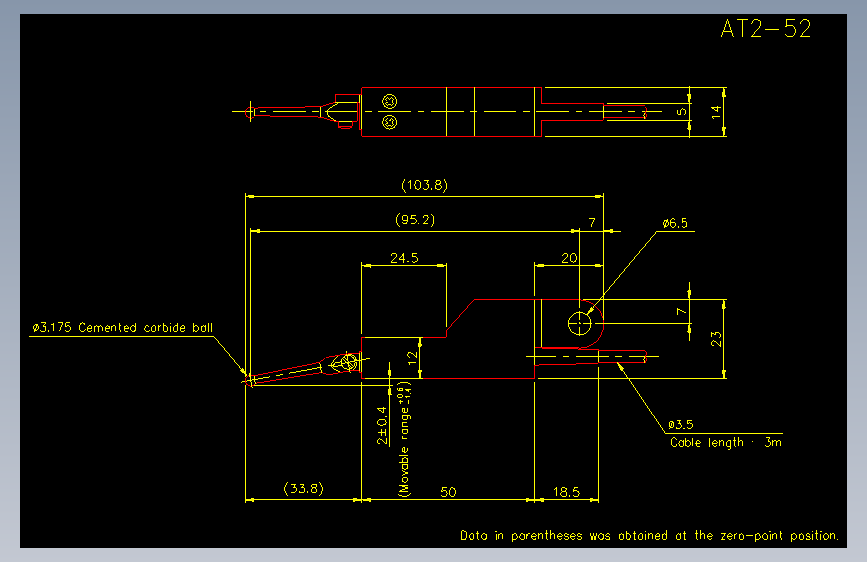Click the AT2-52 drawing title
The width and height of the screenshot is (867, 562).
pos(766,29)
